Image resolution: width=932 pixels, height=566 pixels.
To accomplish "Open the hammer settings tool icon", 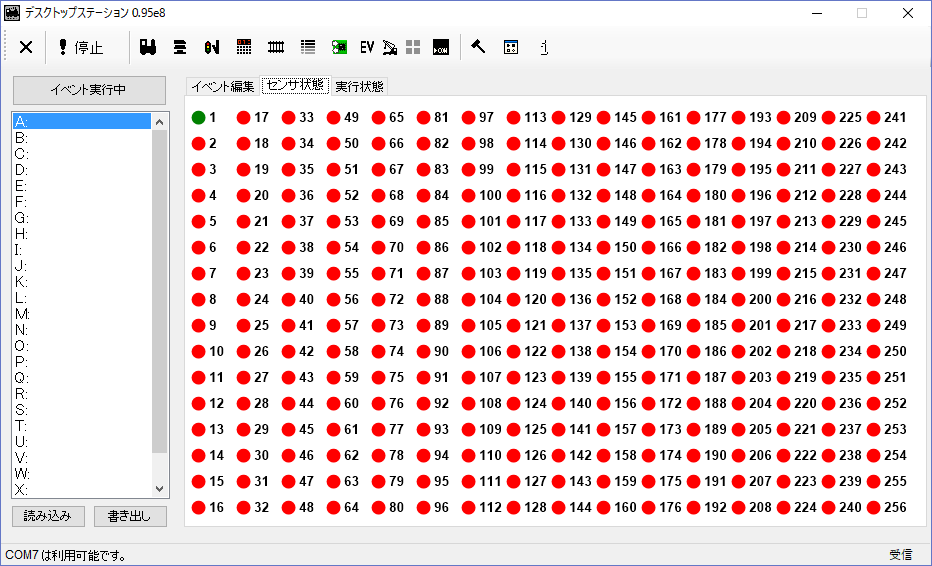I will (478, 46).
